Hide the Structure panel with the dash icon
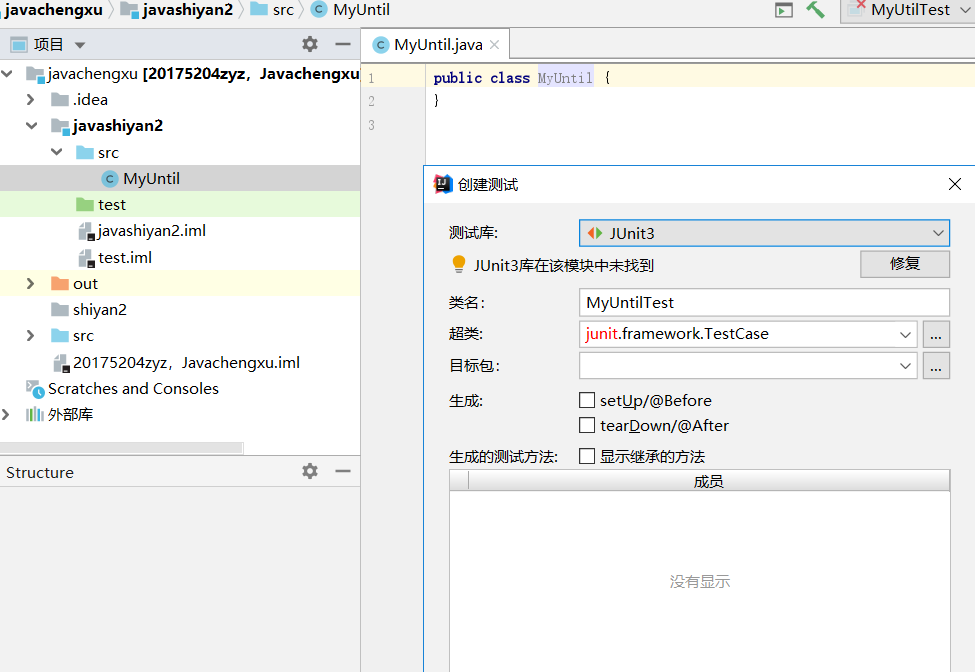The height and width of the screenshot is (672, 975). coord(343,471)
